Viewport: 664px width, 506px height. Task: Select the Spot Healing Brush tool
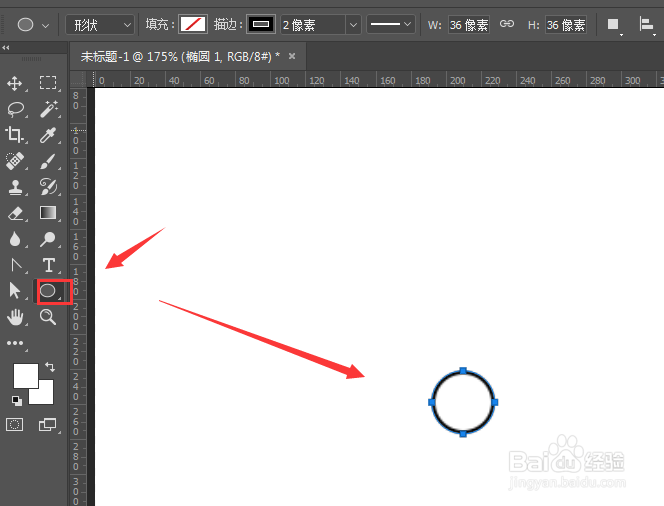tap(15, 161)
